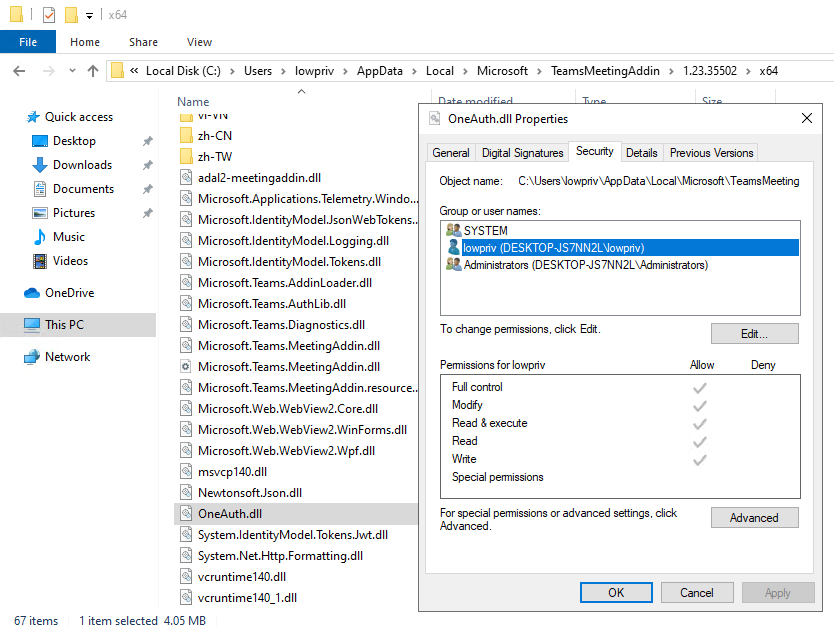
Task: Click the This PC monitor icon
Action: (x=32, y=325)
